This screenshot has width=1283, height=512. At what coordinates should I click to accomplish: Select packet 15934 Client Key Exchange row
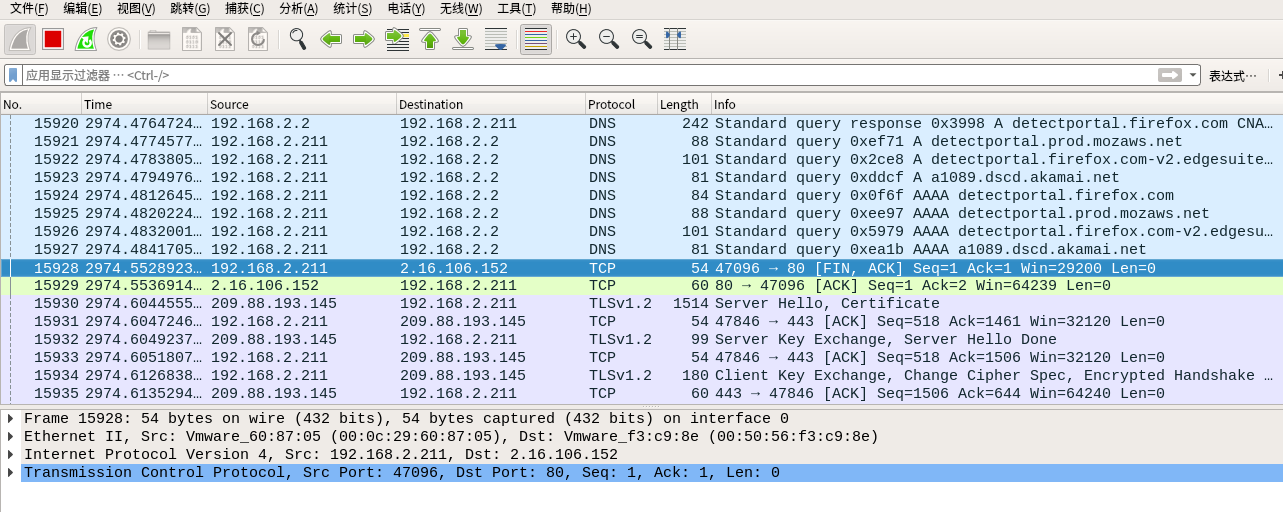pos(641,376)
